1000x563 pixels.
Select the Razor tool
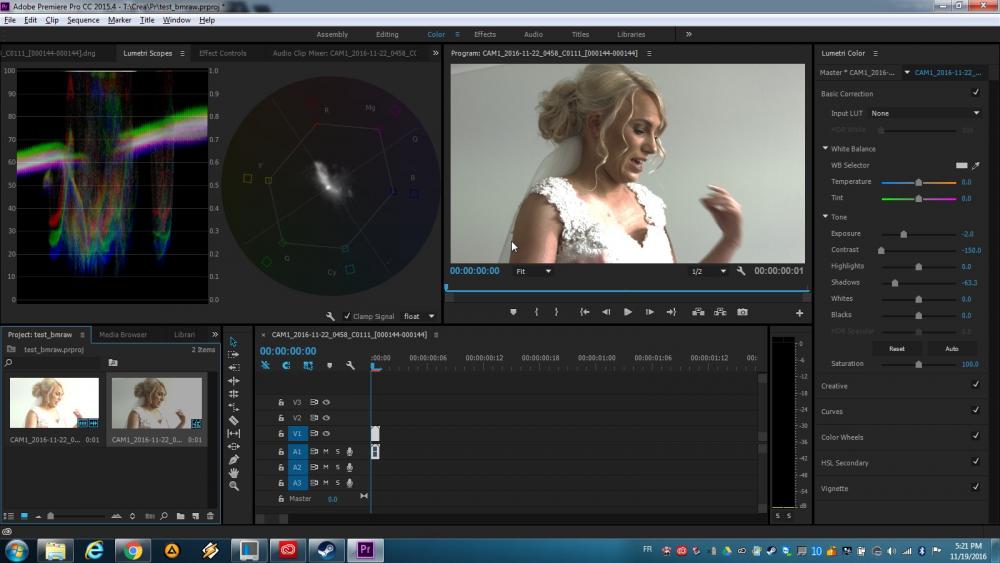point(233,420)
